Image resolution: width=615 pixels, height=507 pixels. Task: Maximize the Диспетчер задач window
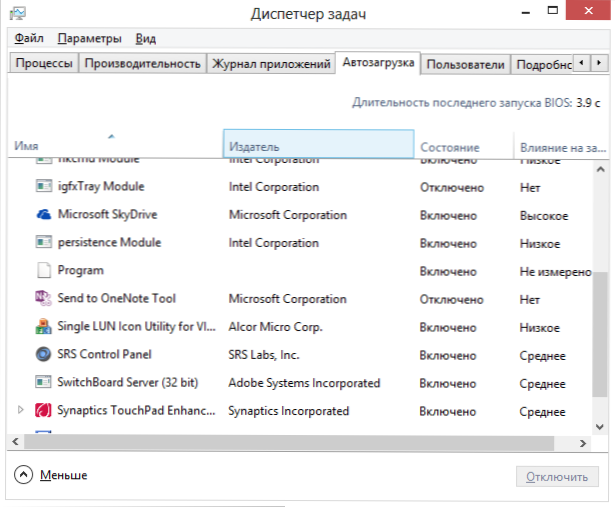point(553,11)
